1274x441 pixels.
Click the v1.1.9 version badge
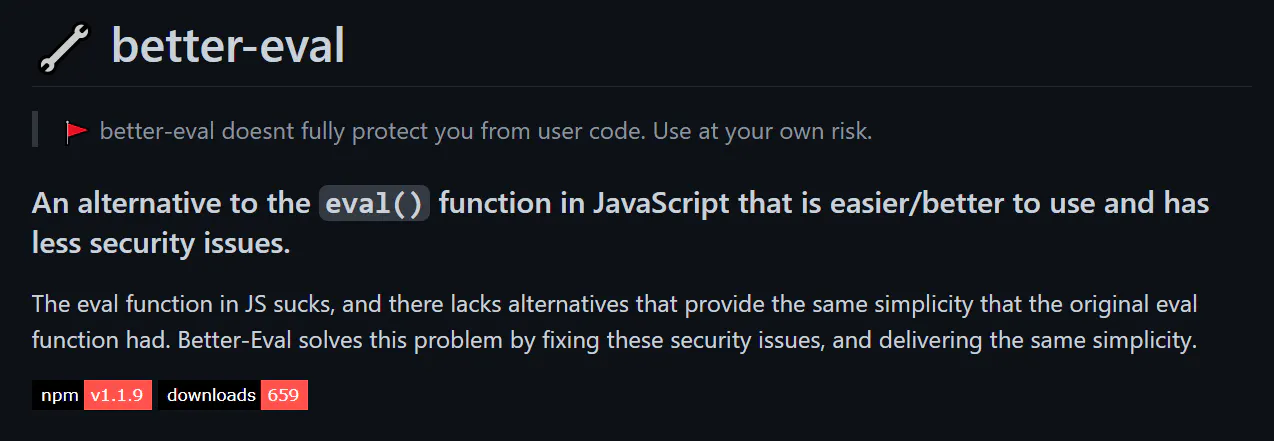click(x=118, y=395)
